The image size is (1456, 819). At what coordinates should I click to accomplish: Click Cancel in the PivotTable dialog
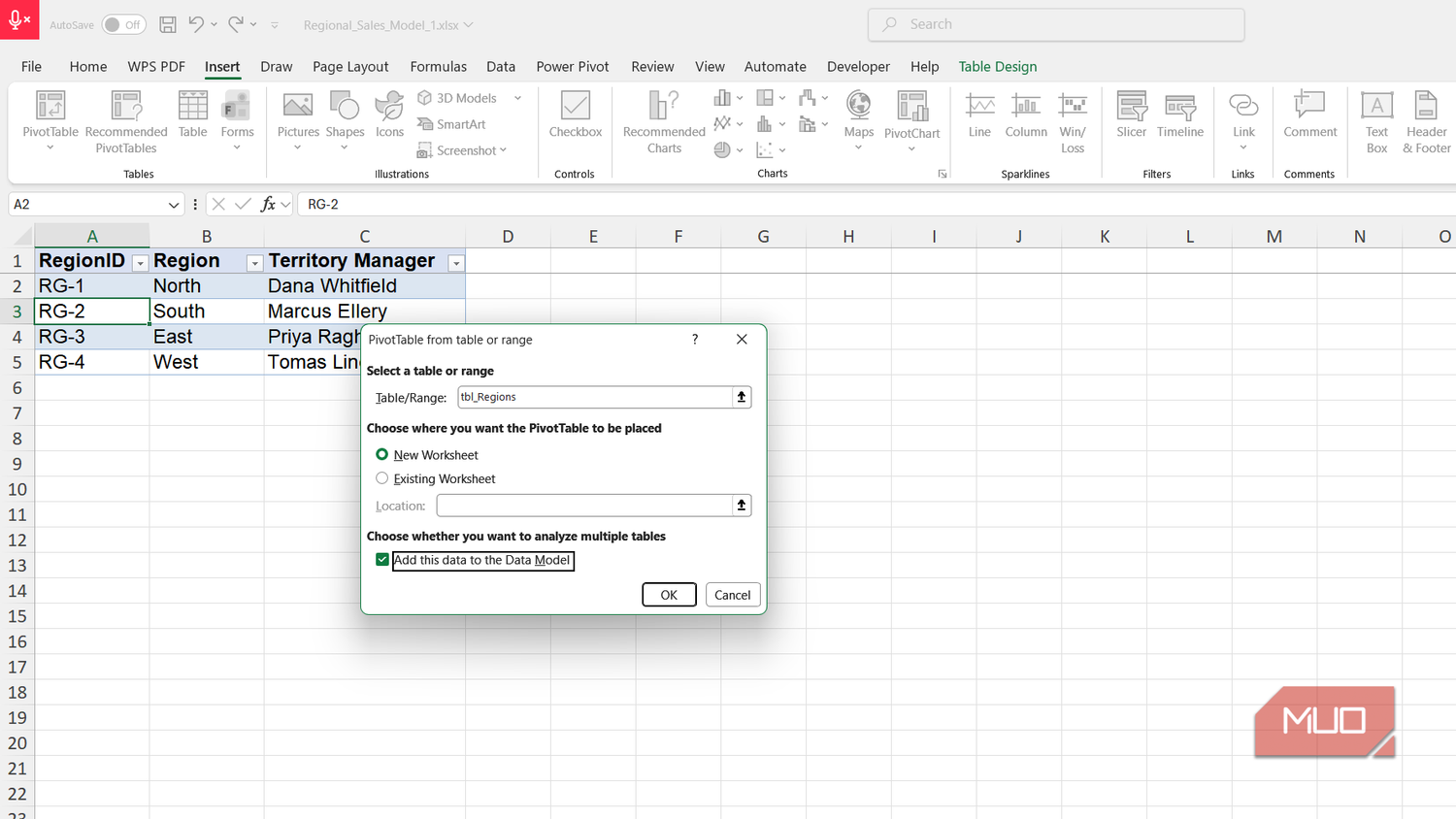733,595
